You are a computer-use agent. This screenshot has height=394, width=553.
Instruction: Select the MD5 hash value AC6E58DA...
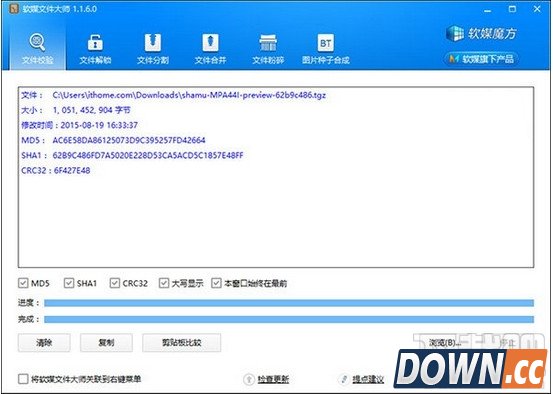click(129, 140)
